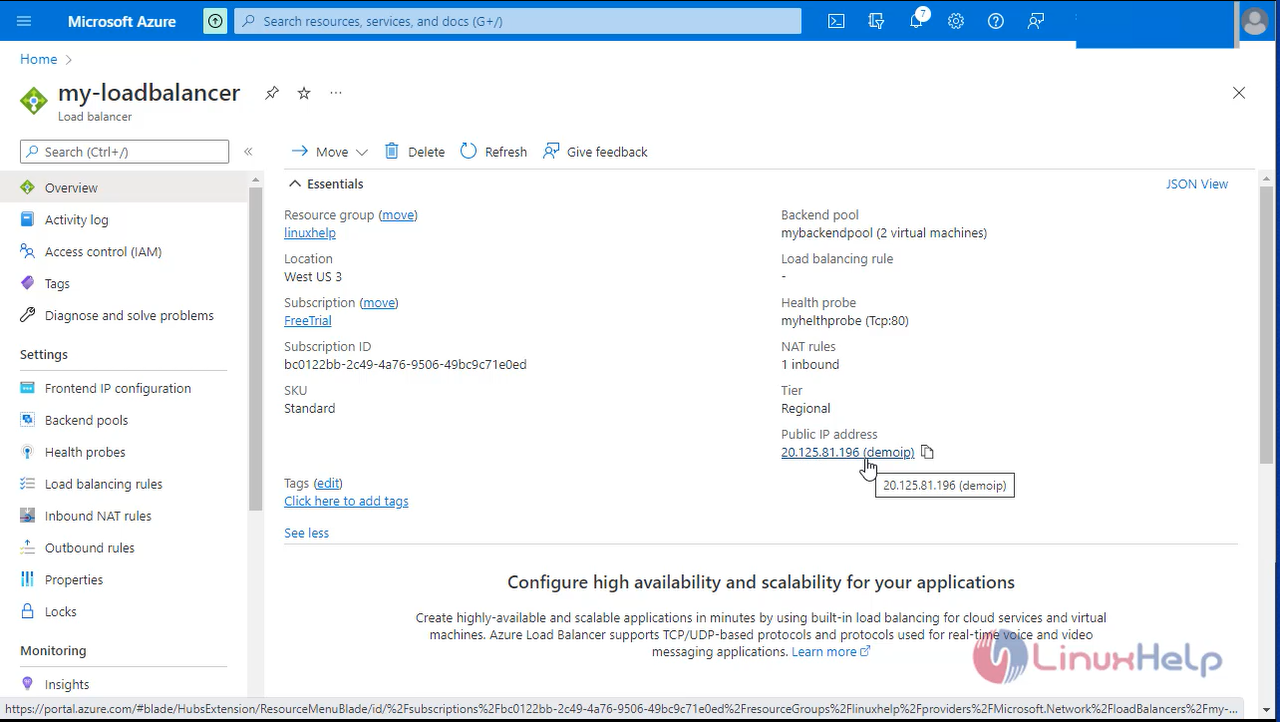Open the user account avatar

click(1254, 21)
